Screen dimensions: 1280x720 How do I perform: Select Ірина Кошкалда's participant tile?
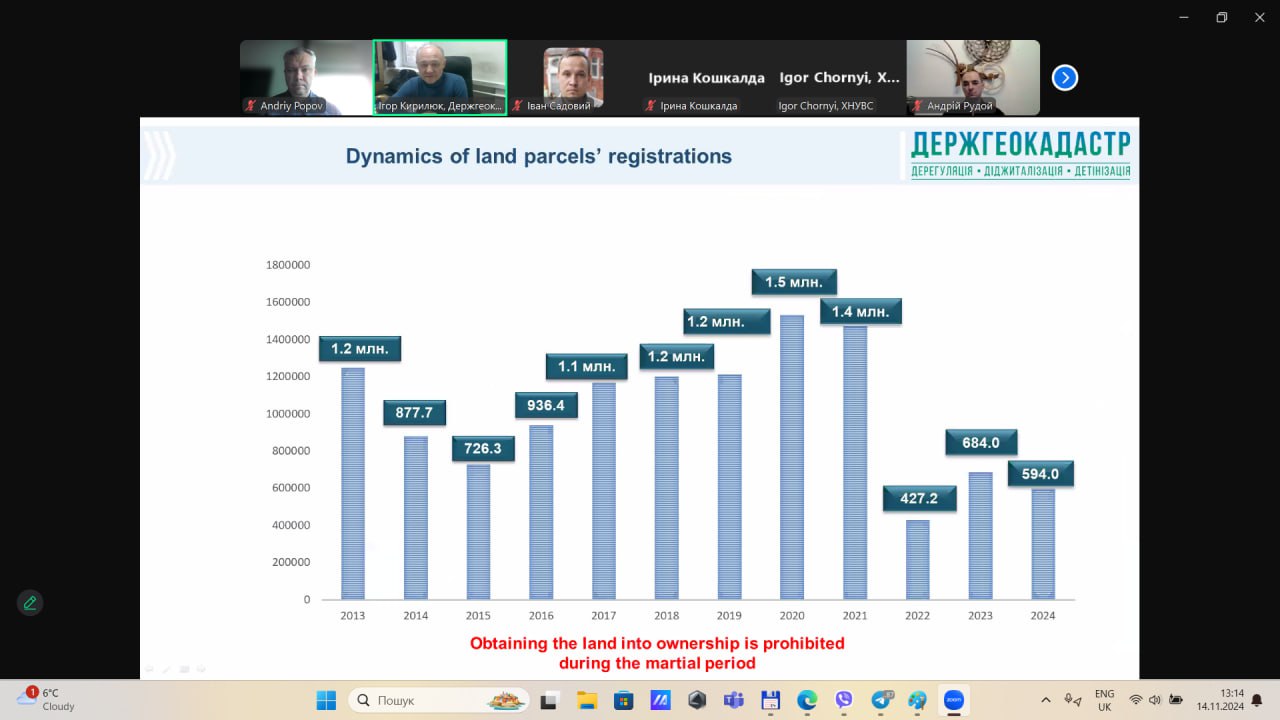[706, 77]
